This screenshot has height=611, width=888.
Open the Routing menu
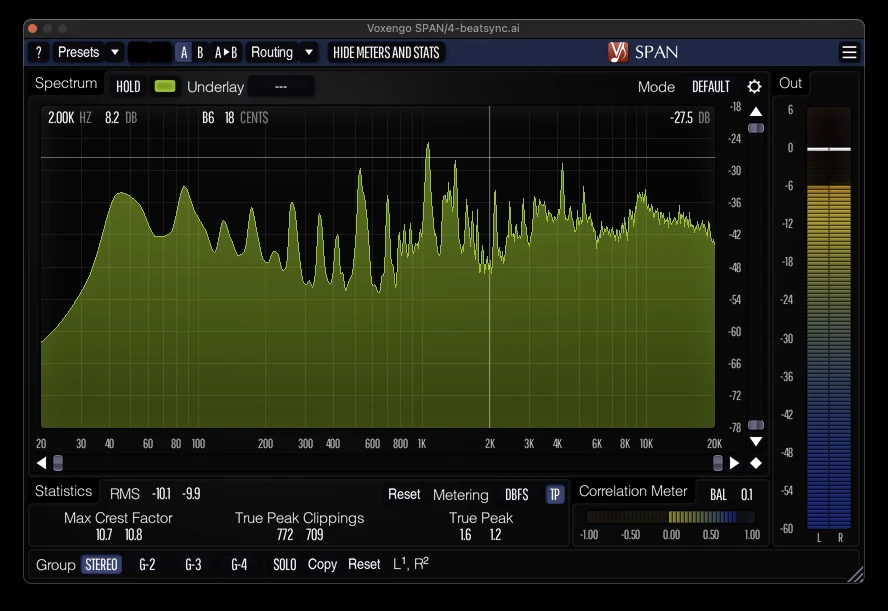272,53
